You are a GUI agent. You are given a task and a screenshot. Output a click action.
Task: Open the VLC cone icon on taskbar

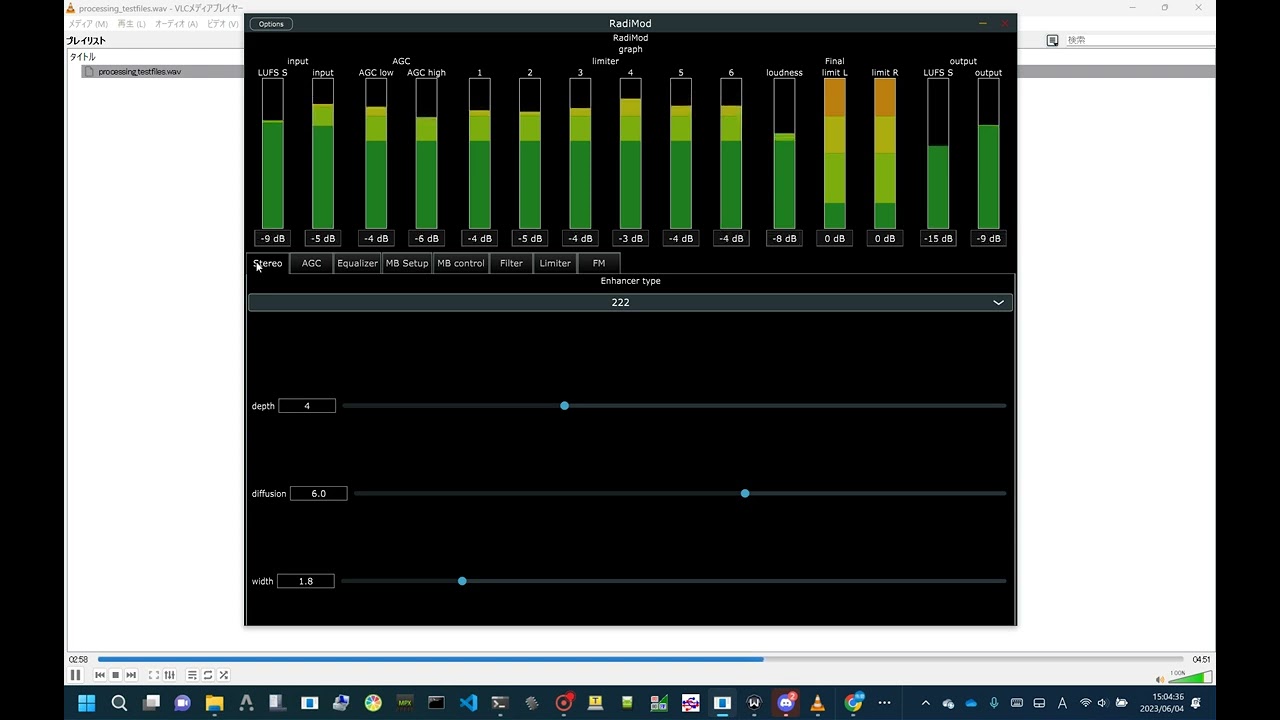point(818,703)
